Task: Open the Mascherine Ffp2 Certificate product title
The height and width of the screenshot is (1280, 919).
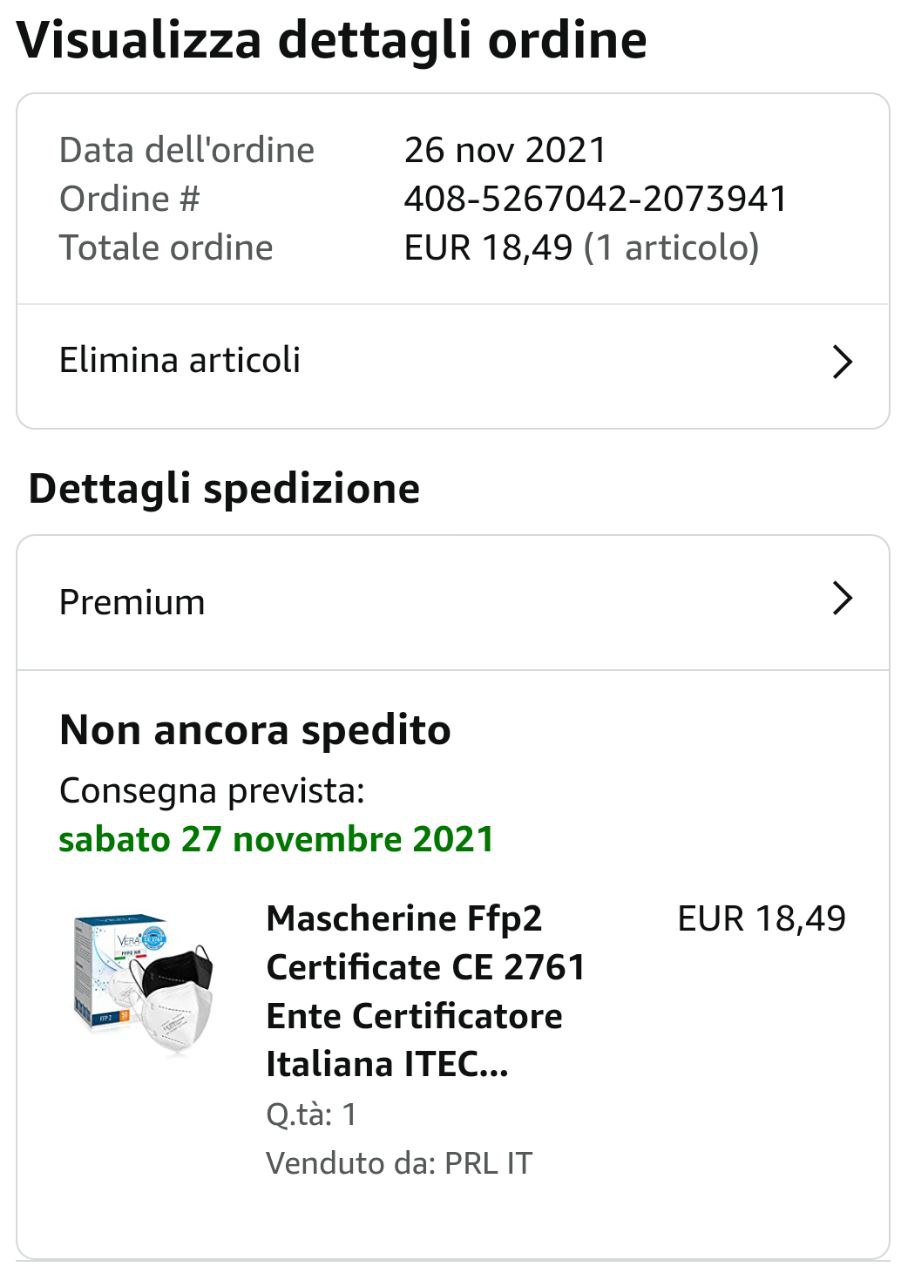Action: 426,991
